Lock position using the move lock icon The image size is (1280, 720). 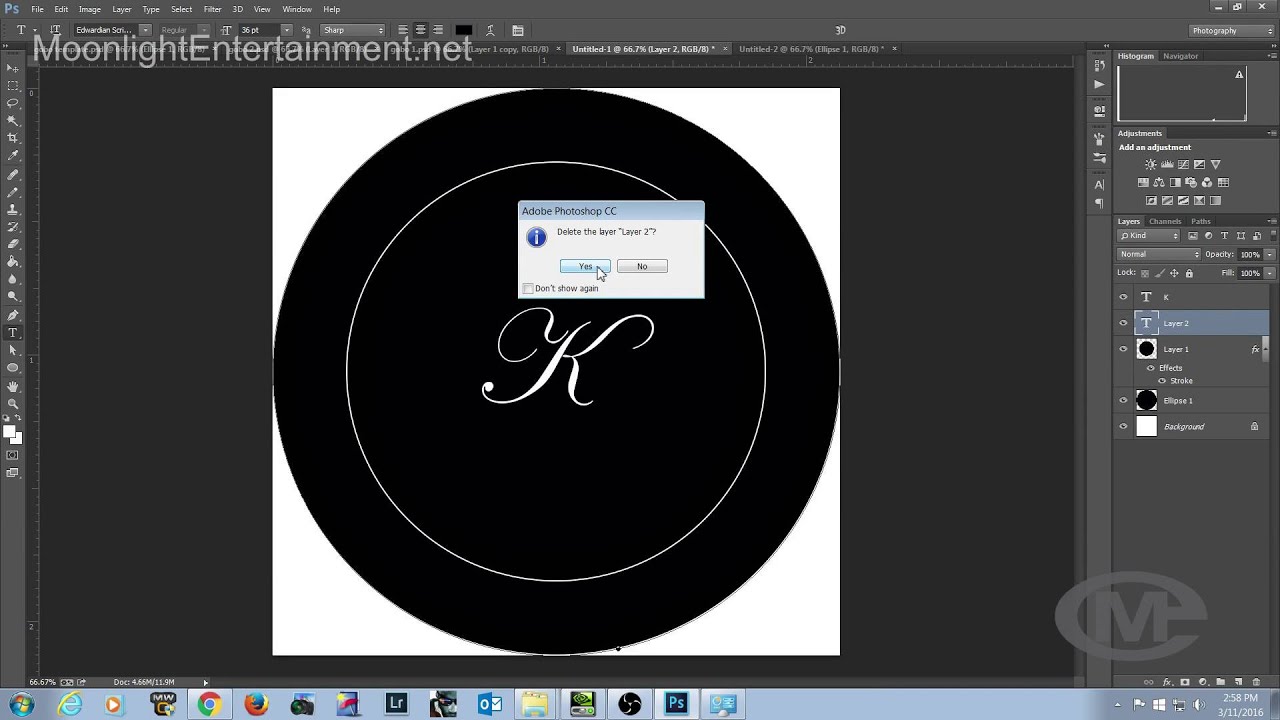pyautogui.click(x=1174, y=273)
